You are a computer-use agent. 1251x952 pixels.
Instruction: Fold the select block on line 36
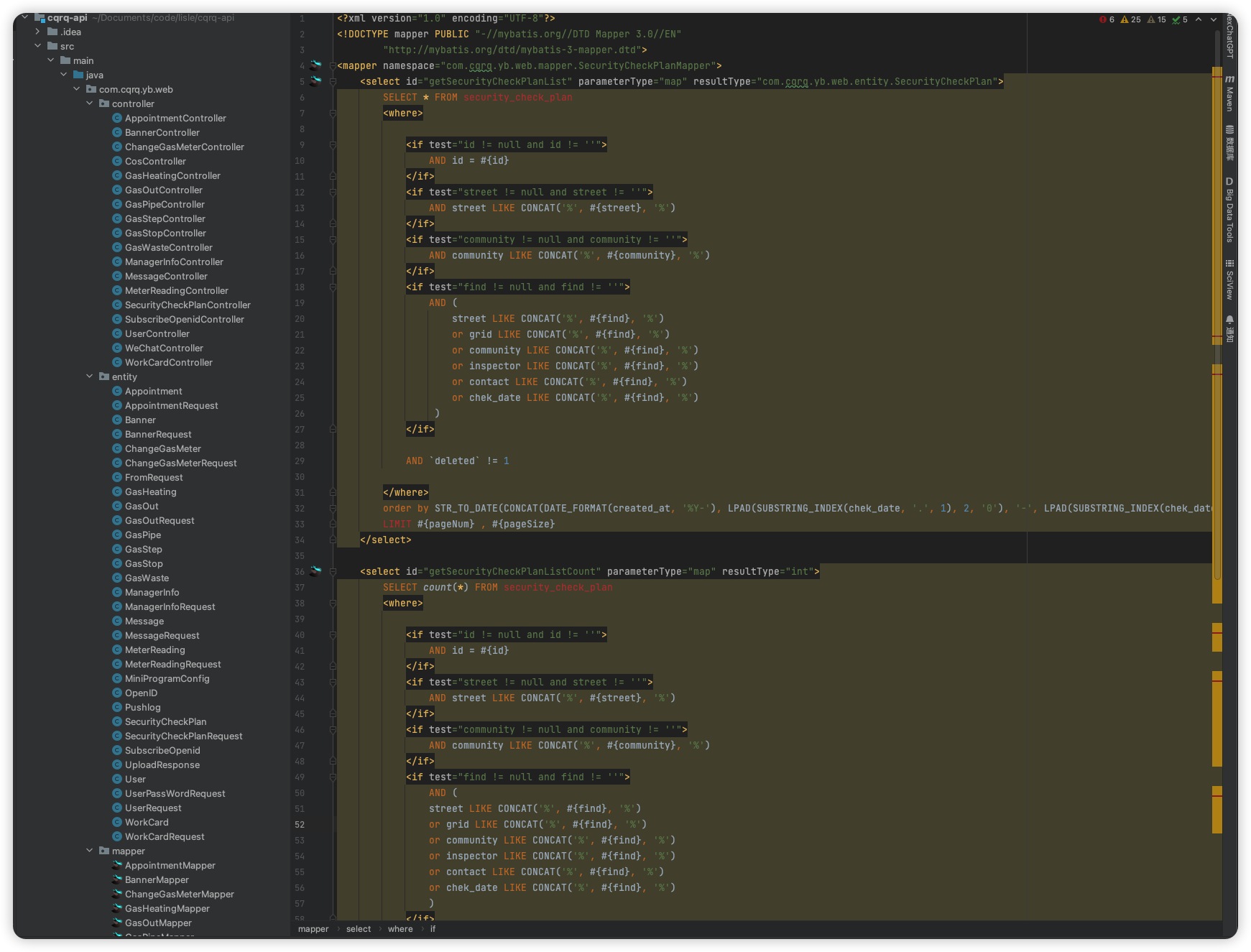point(333,571)
